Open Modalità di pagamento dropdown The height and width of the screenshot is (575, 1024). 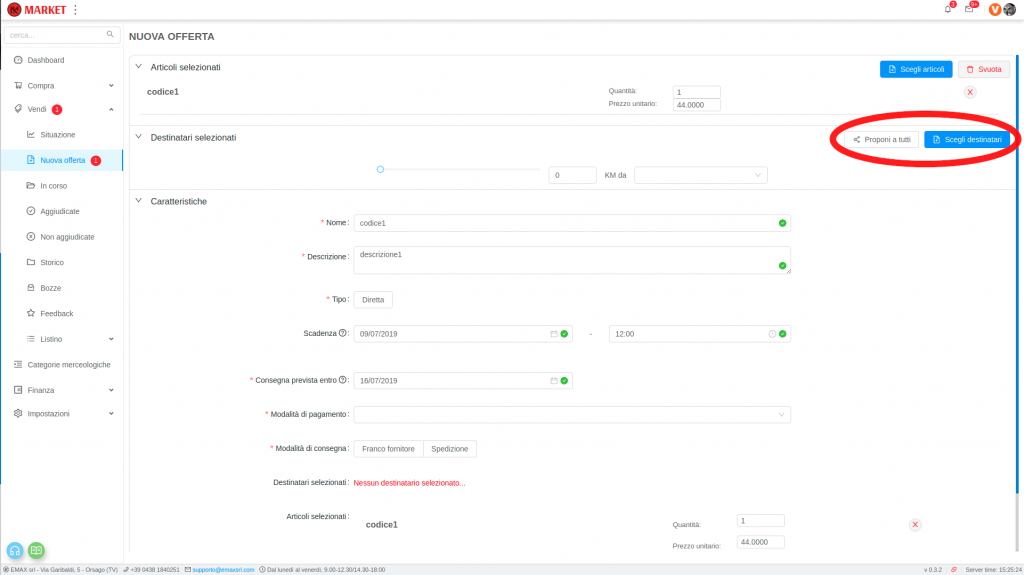[x=572, y=414]
